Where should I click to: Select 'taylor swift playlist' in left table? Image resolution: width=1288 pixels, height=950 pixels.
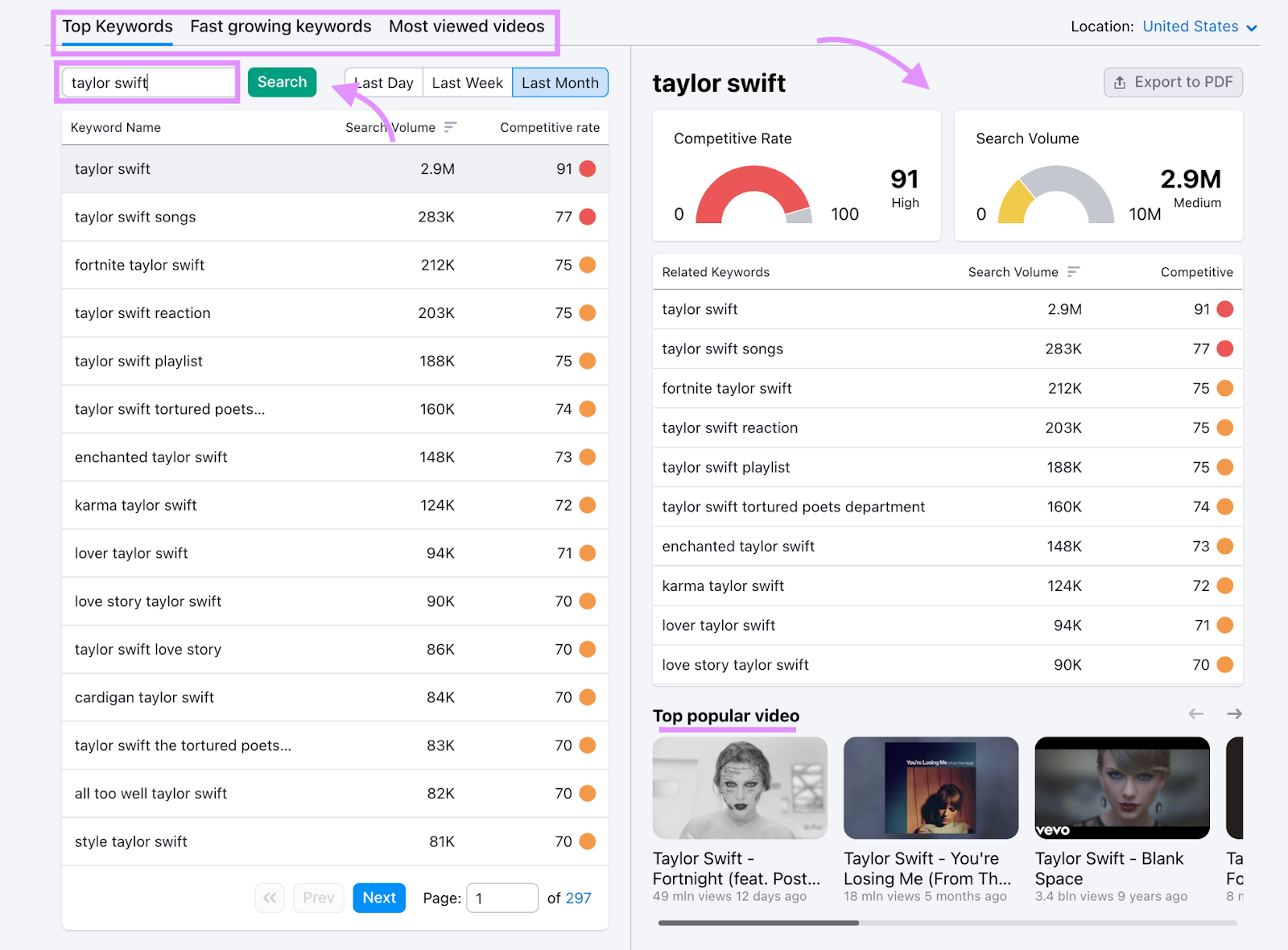pyautogui.click(x=335, y=361)
